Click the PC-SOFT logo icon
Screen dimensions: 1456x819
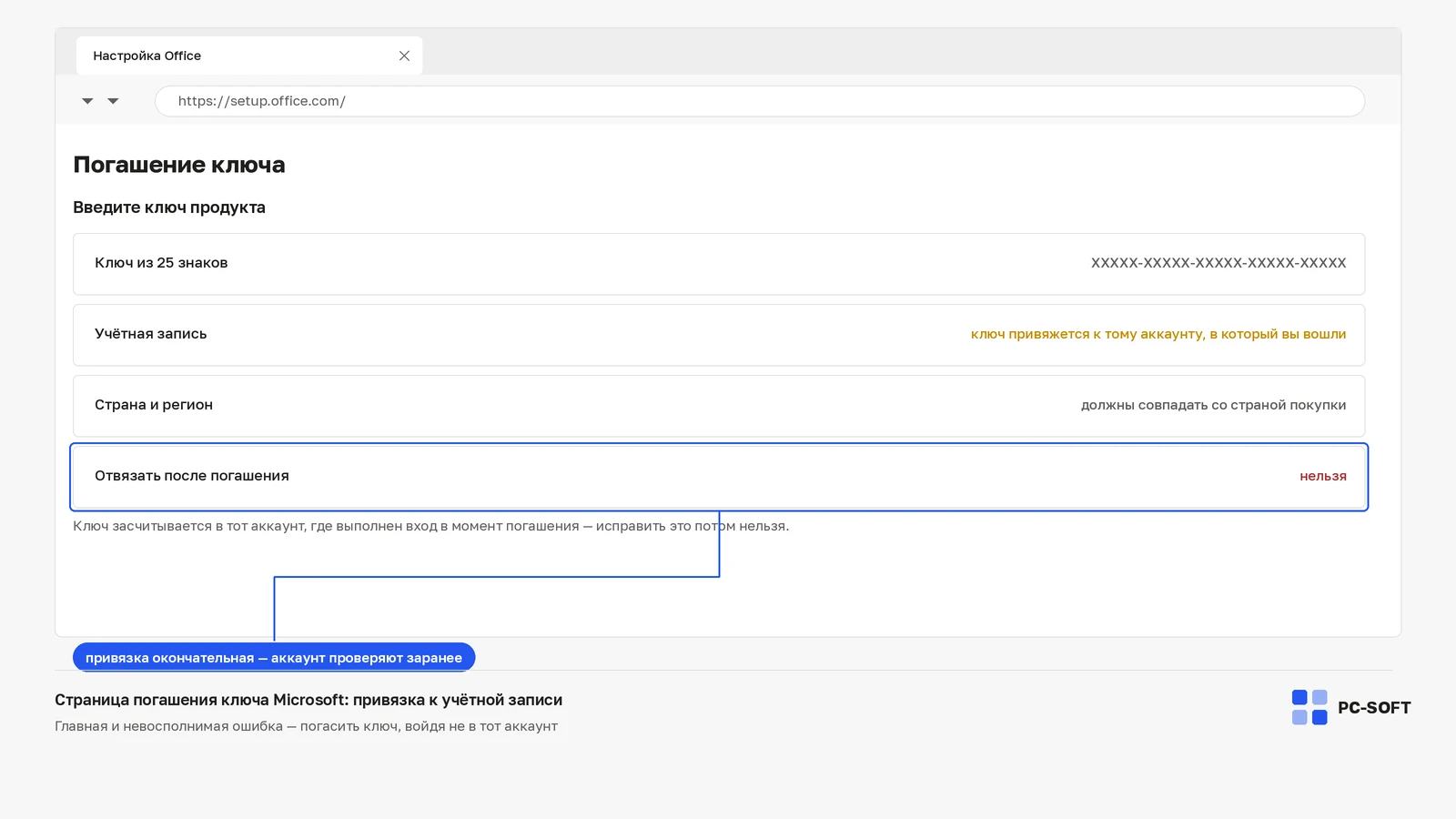(1309, 707)
